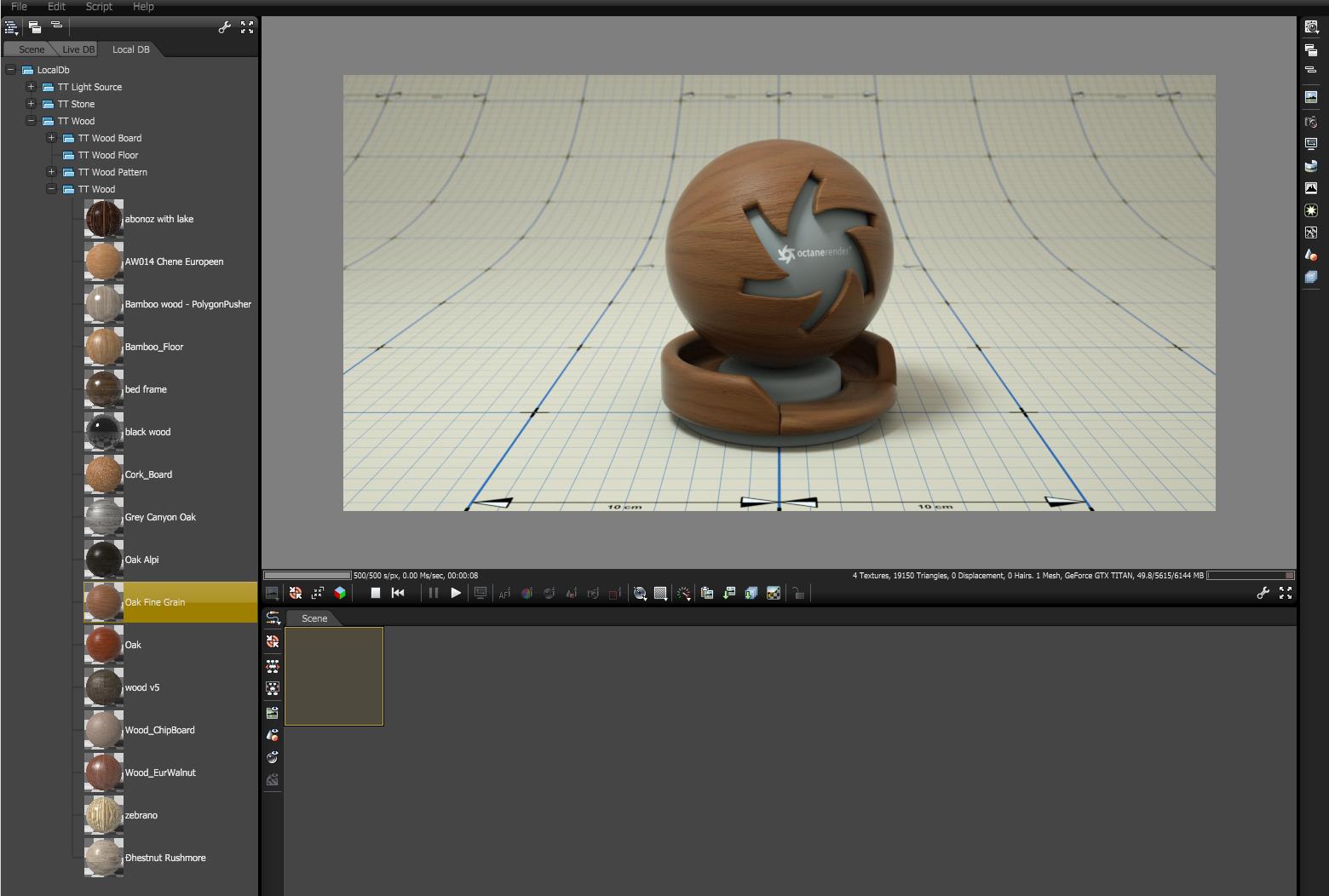Toggle alpha background checkerboard icon
This screenshot has width=1329, height=896.
(x=774, y=593)
